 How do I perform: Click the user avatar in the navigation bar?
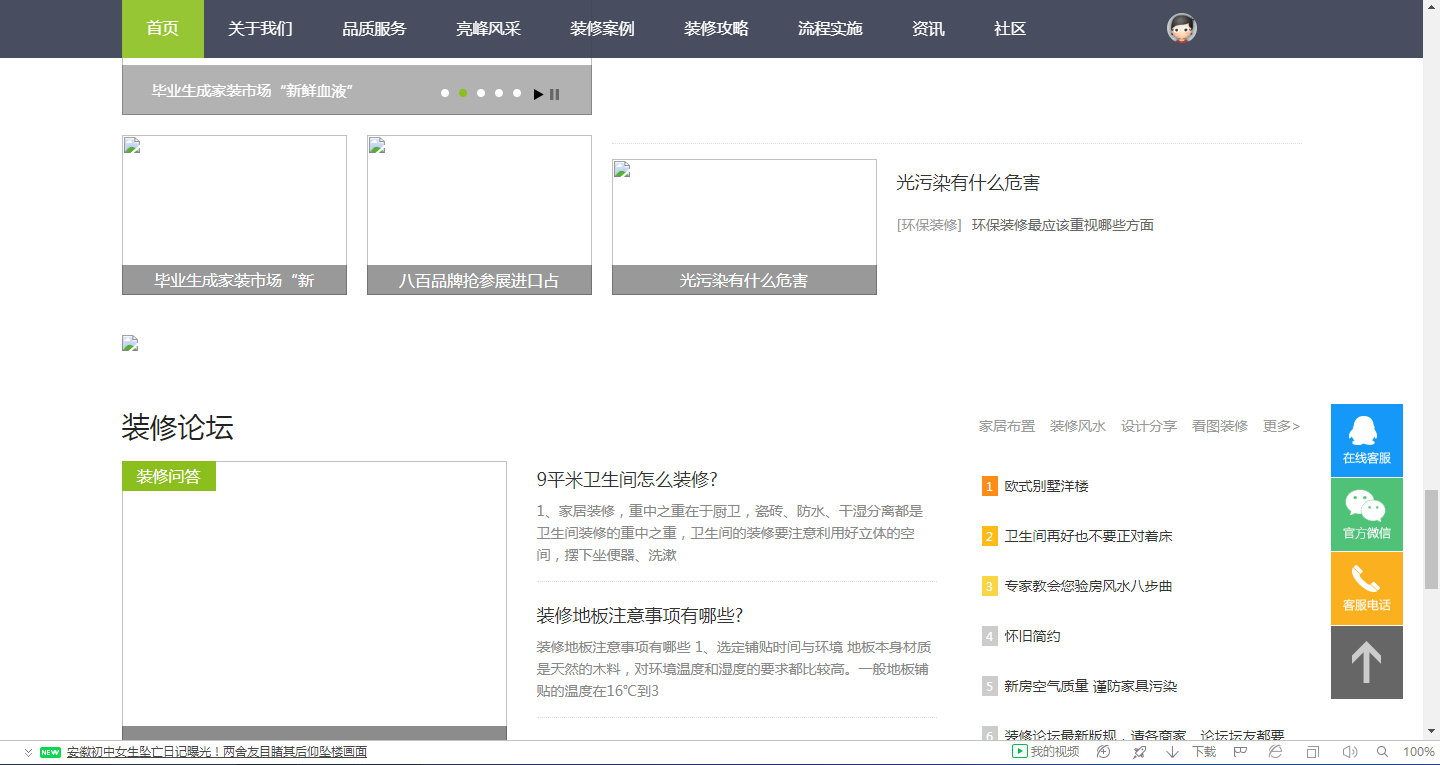1182,29
